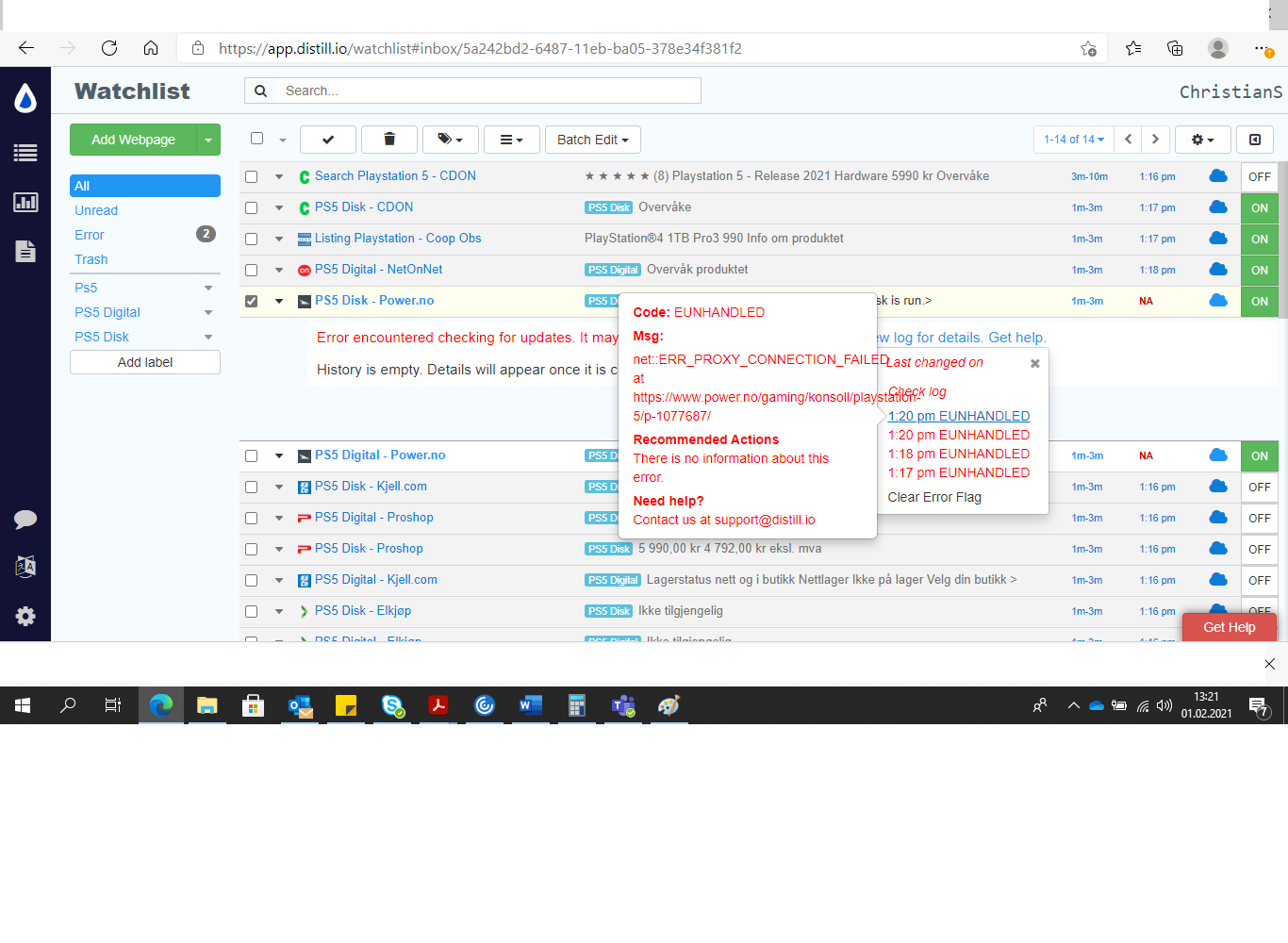Open Microsoft Edge in taskbar

pyautogui.click(x=161, y=705)
